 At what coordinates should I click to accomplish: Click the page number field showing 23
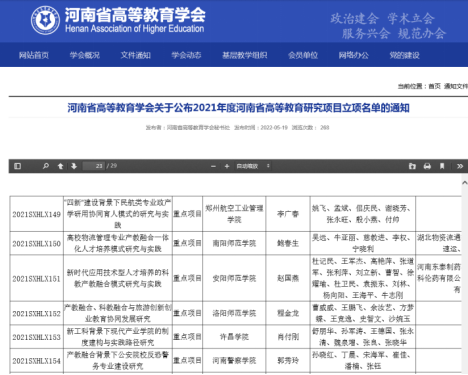(94, 166)
